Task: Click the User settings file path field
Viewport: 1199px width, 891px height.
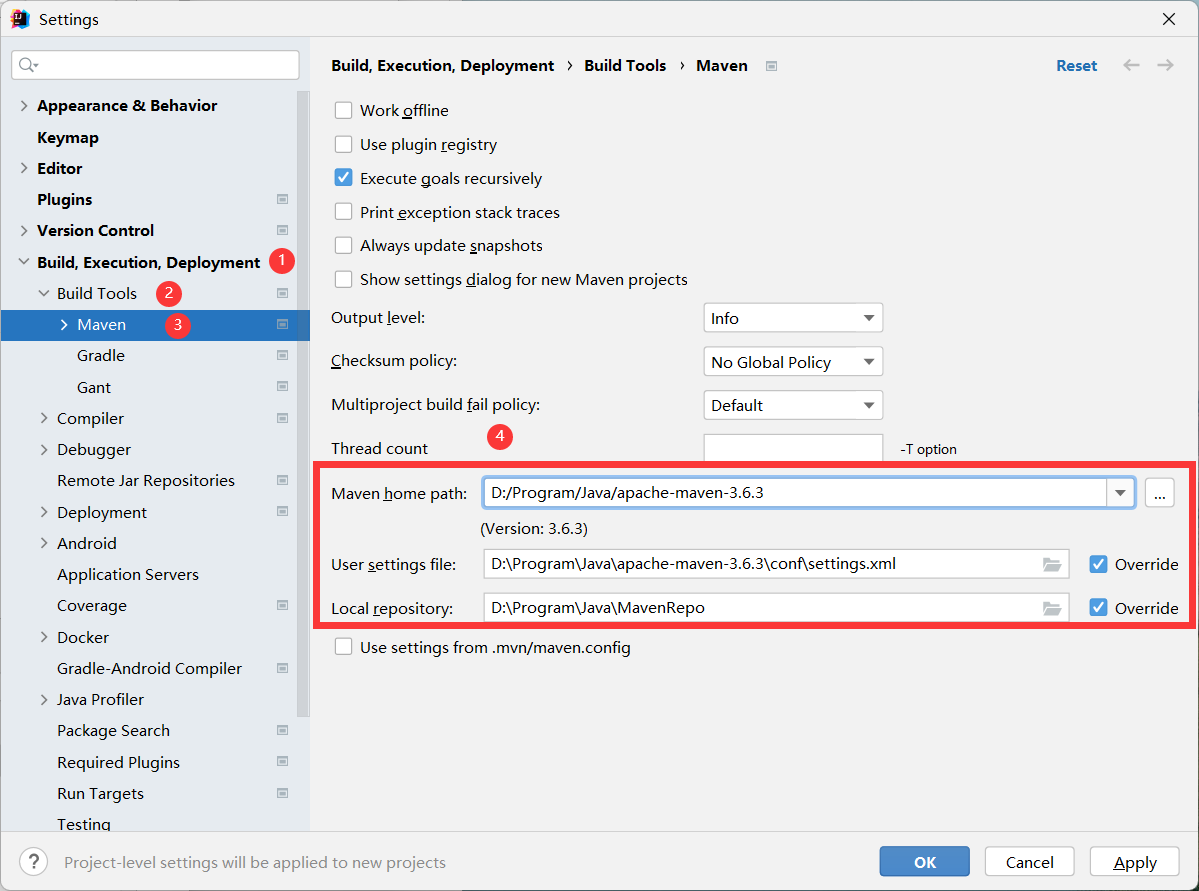Action: coord(775,564)
